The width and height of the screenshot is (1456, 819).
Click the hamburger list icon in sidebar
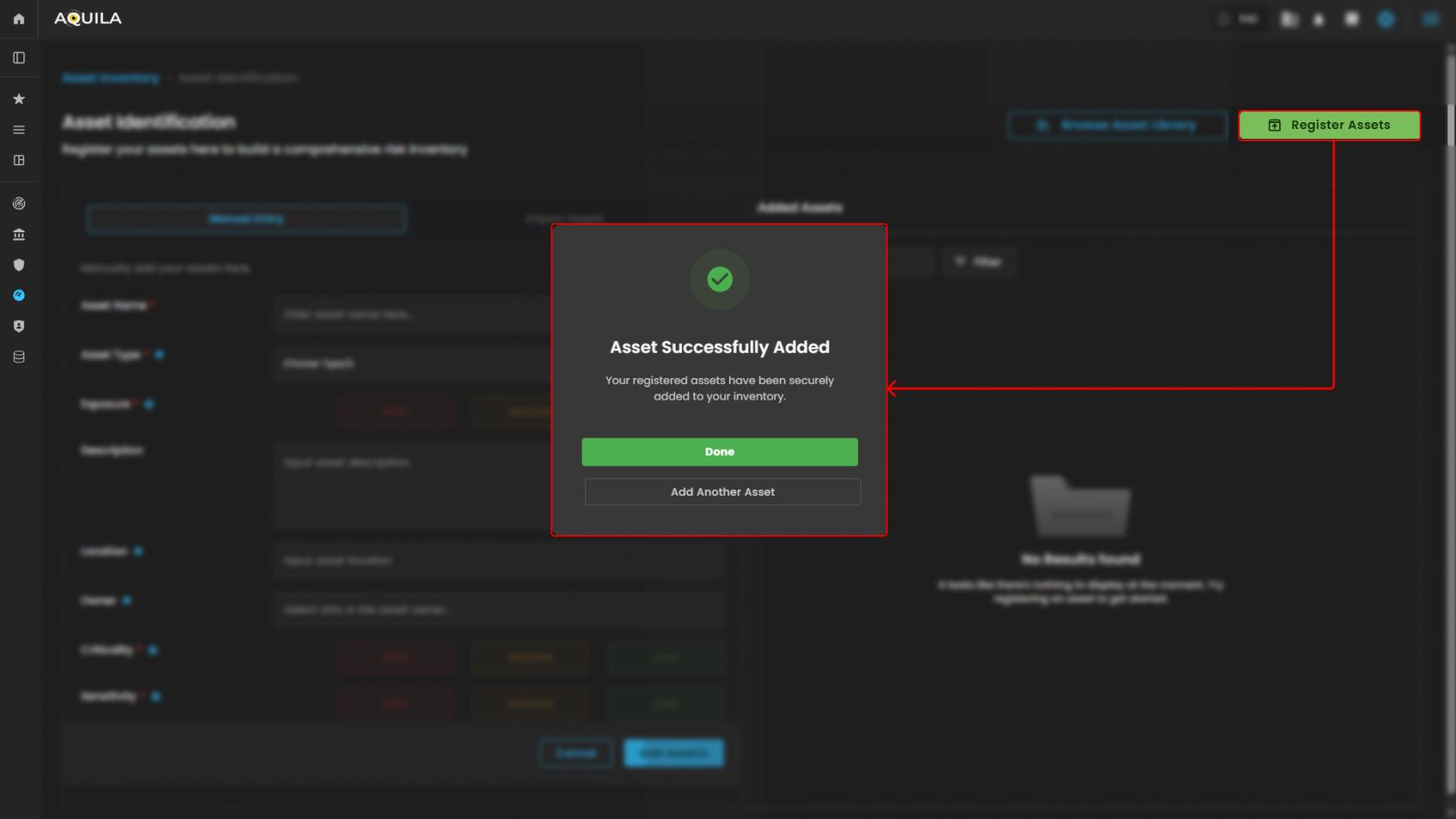point(19,130)
